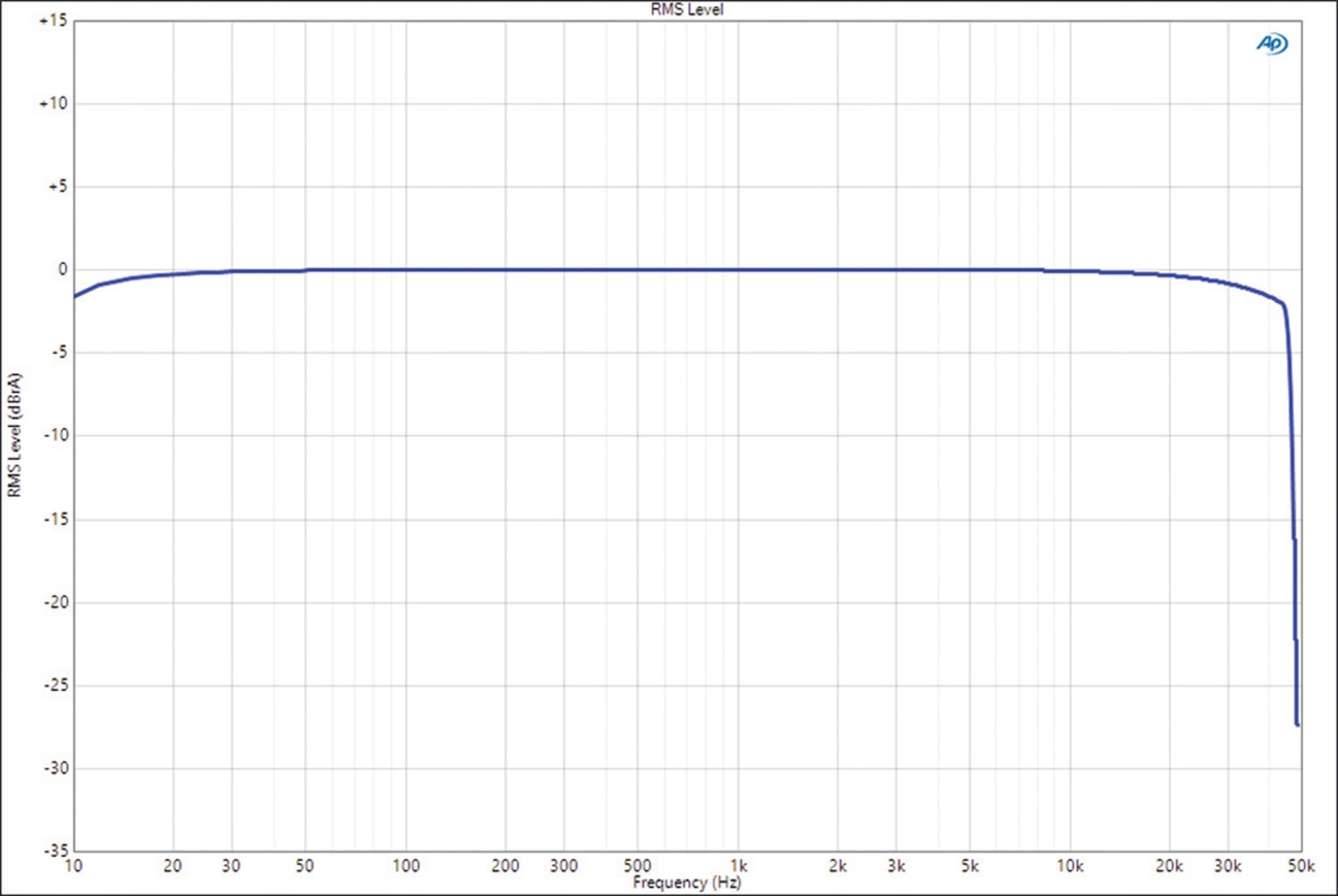1338x896 pixels.
Task: Select the +15 y-axis tick label
Action: [54, 21]
